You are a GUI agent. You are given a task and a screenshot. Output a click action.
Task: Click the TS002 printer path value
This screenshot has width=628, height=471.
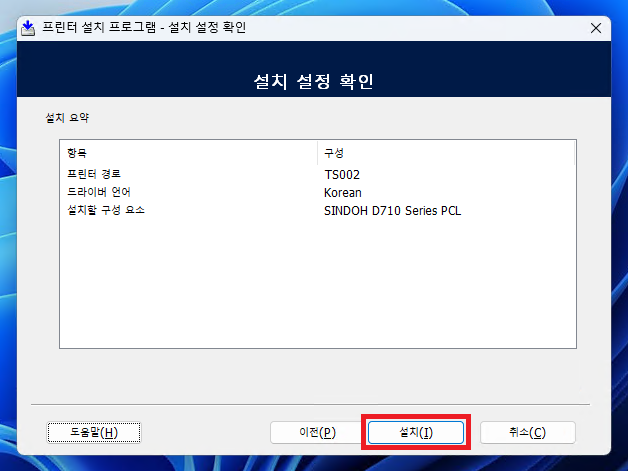pyautogui.click(x=342, y=174)
